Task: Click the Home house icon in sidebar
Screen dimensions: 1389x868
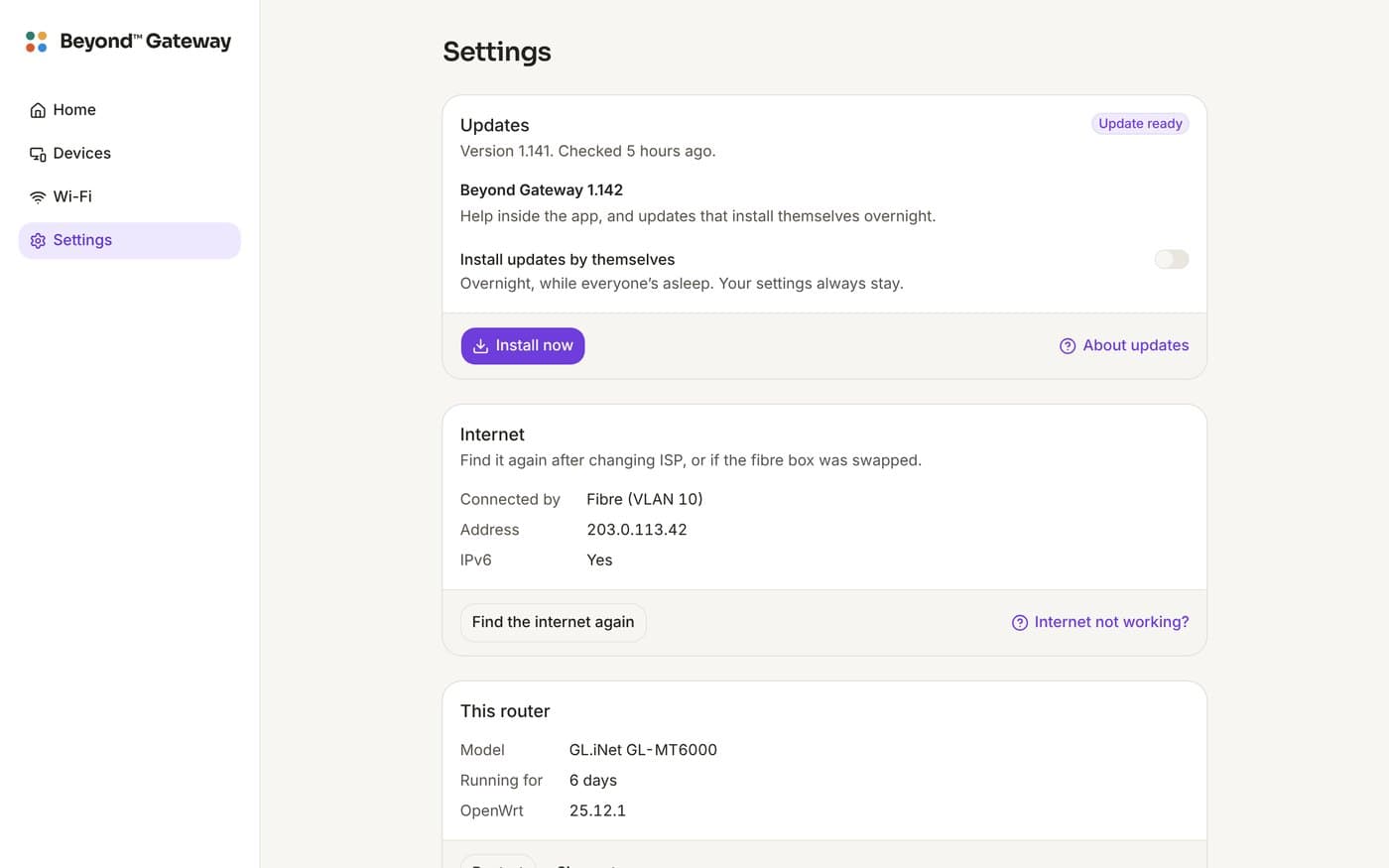Action: coord(38,110)
